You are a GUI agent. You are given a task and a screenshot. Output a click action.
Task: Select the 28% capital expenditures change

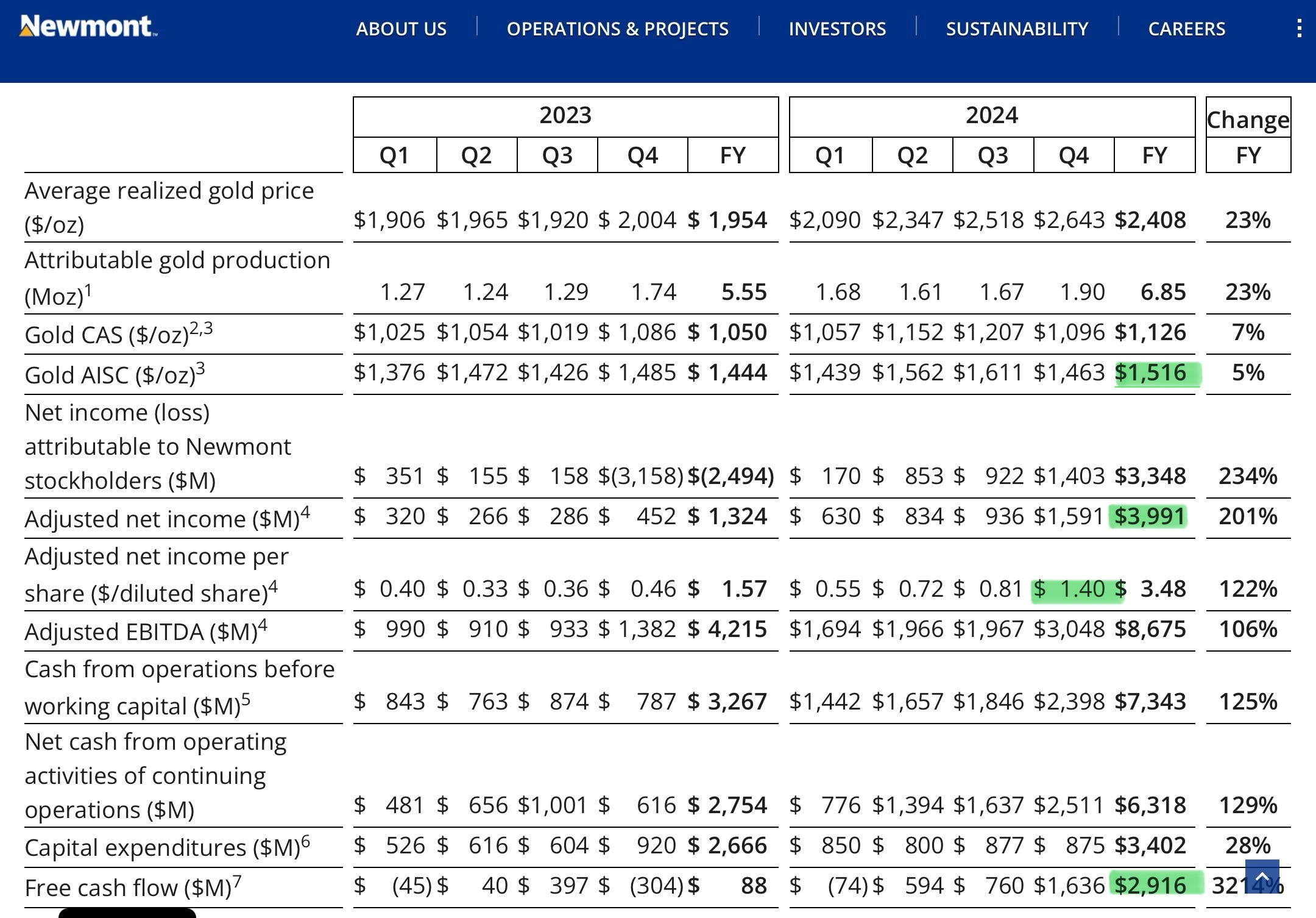(1248, 846)
